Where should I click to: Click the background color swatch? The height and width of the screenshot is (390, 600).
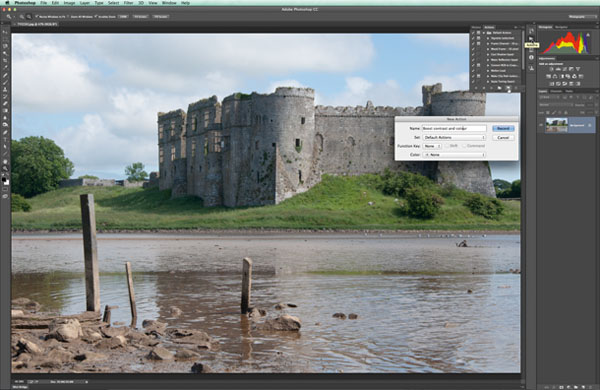click(7, 183)
